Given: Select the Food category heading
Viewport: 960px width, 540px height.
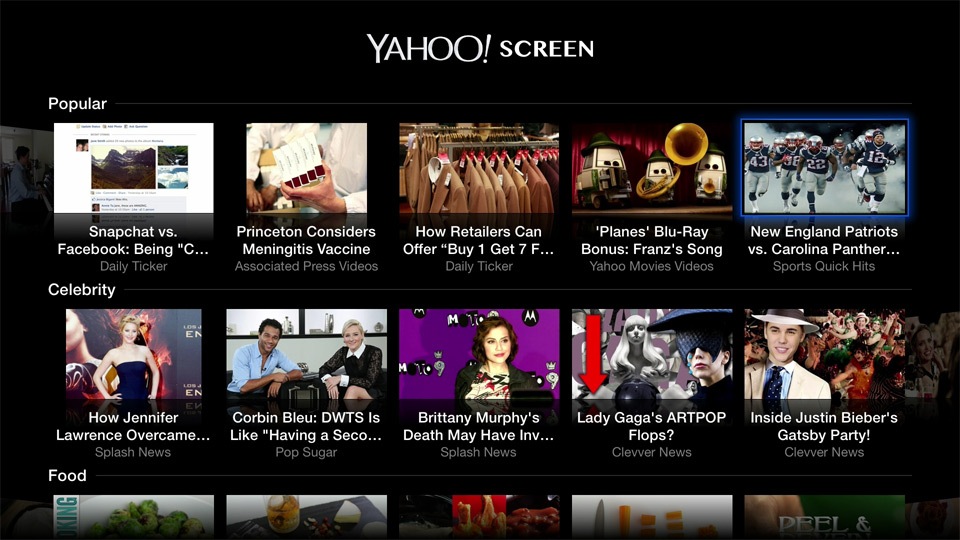Looking at the screenshot, I should point(67,476).
